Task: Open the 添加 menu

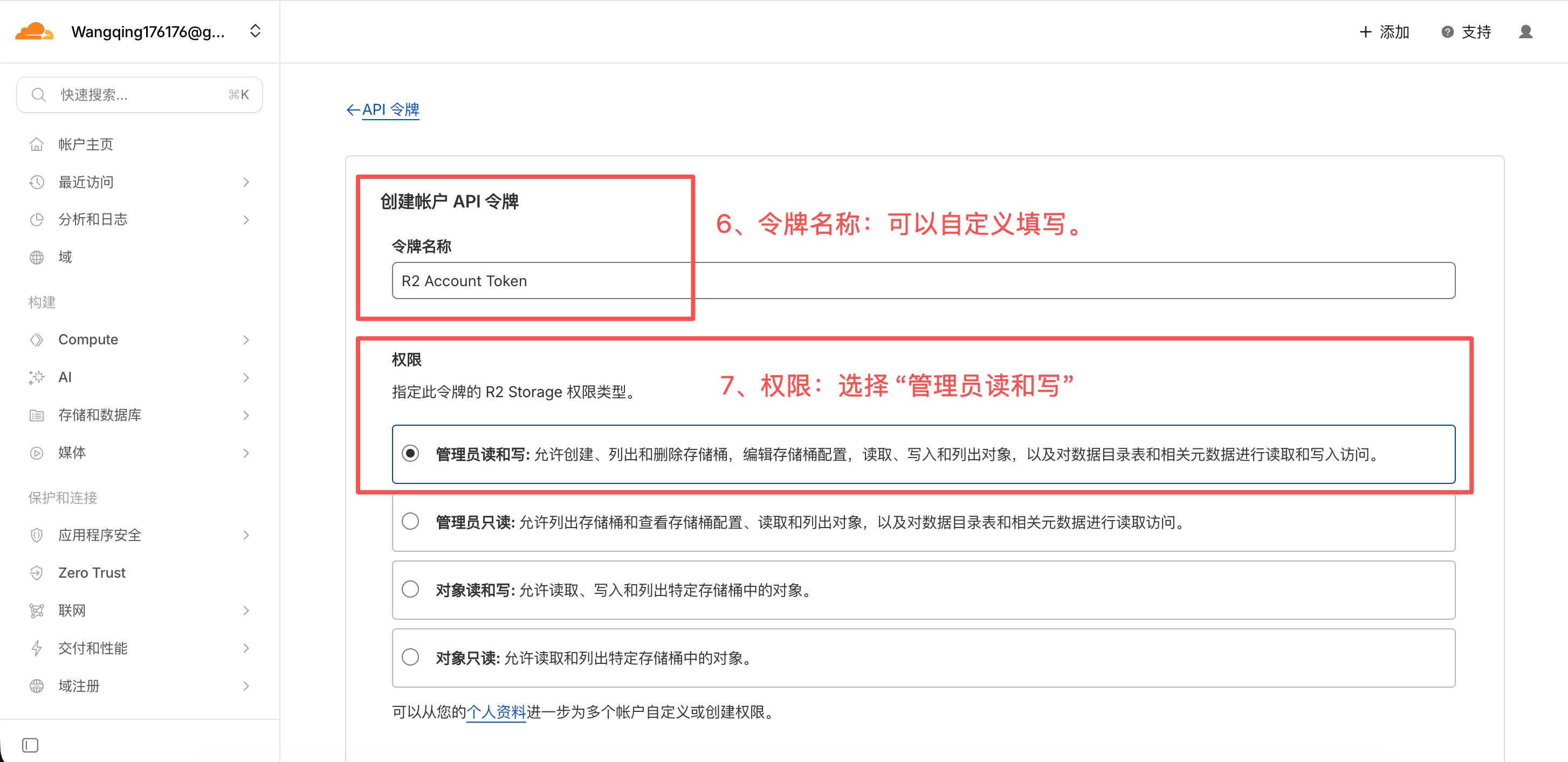Action: (x=1384, y=32)
